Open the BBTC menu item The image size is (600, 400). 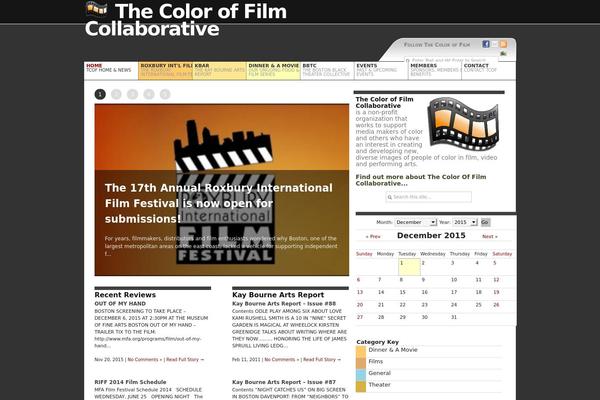click(x=327, y=70)
